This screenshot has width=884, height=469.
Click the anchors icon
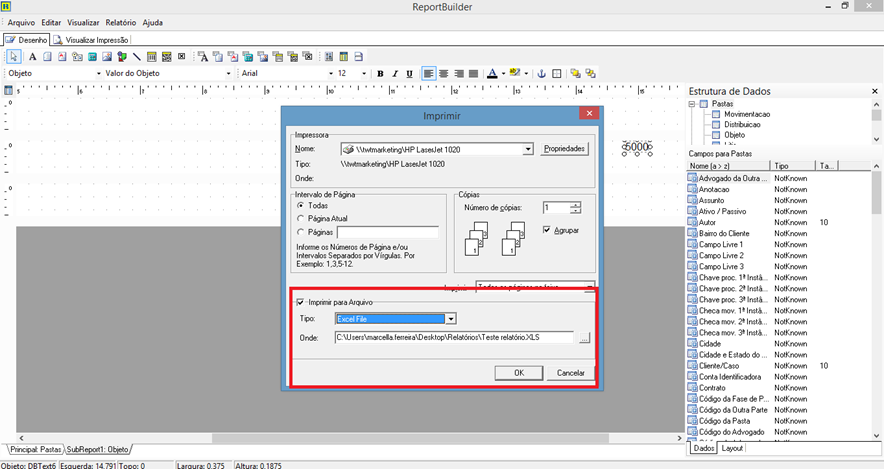(x=541, y=73)
